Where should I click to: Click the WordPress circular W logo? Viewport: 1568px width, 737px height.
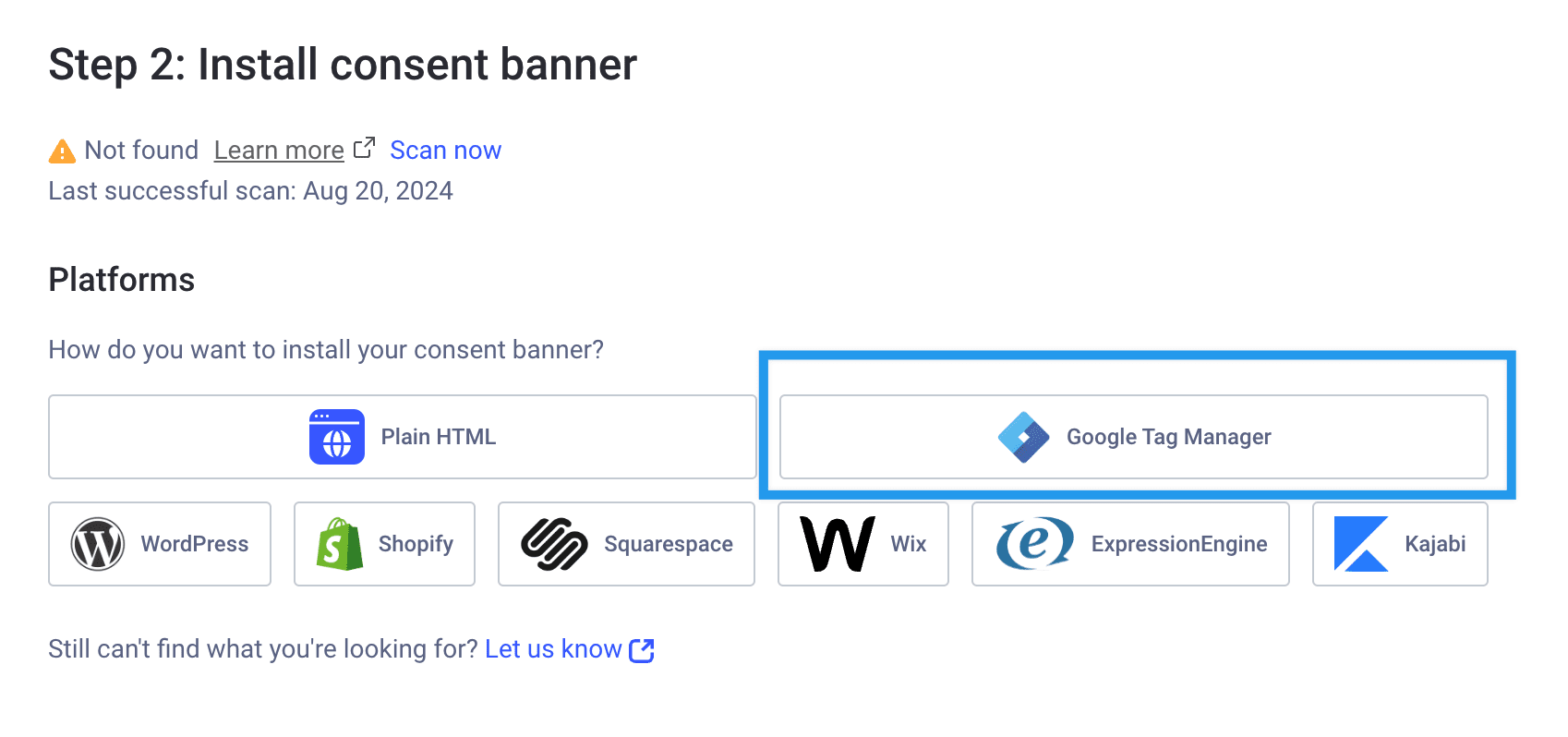(x=98, y=544)
